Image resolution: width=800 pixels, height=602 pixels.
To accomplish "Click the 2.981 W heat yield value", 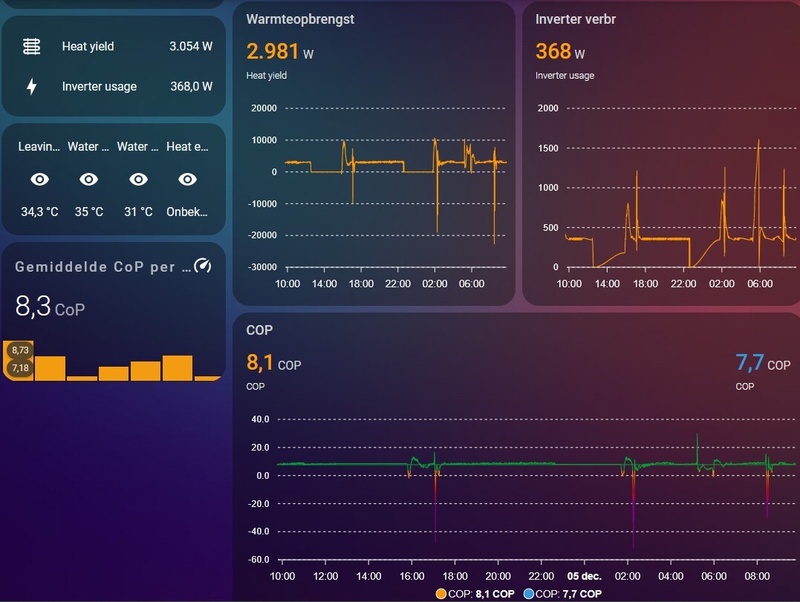I will (x=280, y=52).
